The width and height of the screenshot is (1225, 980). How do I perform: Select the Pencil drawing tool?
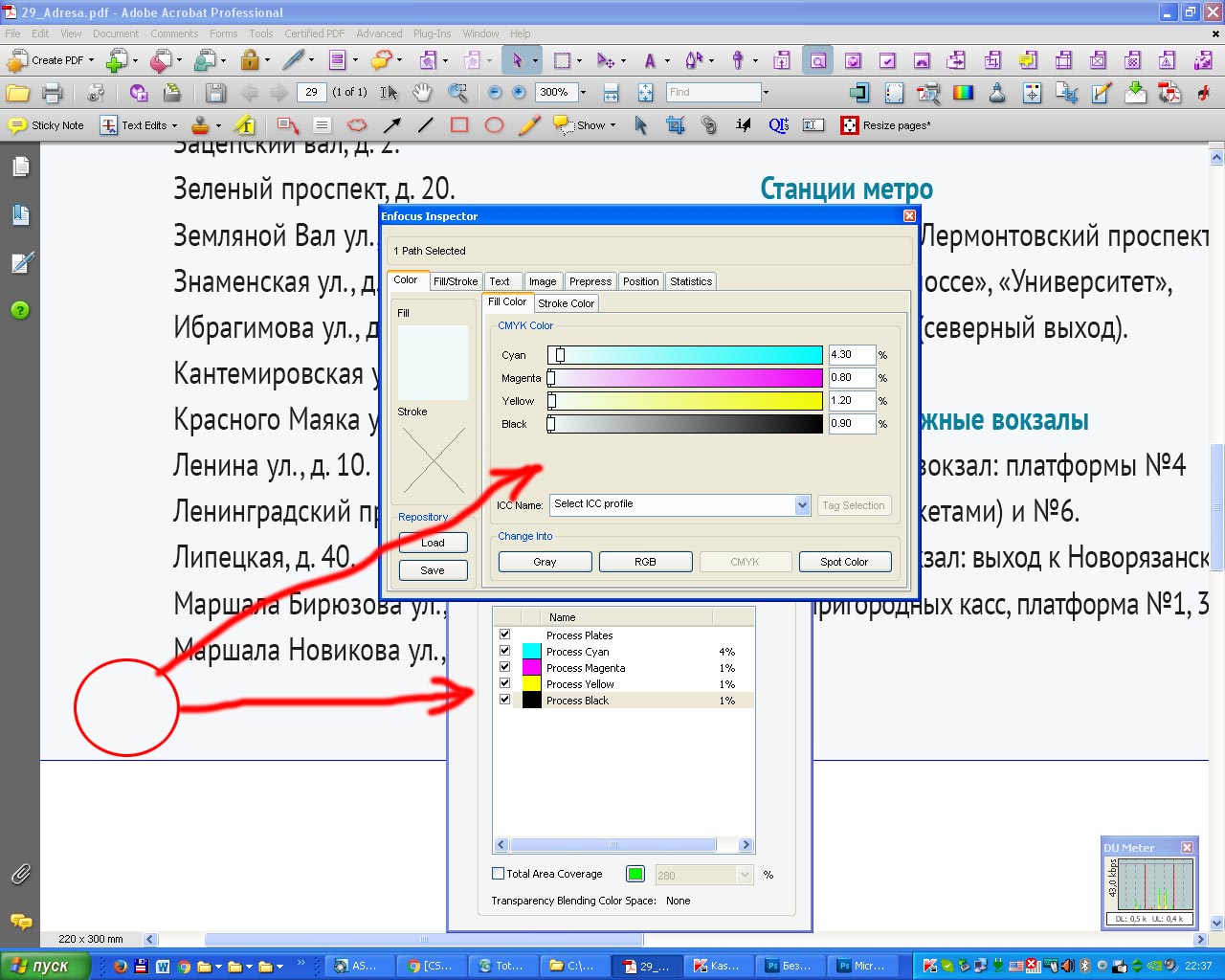529,125
